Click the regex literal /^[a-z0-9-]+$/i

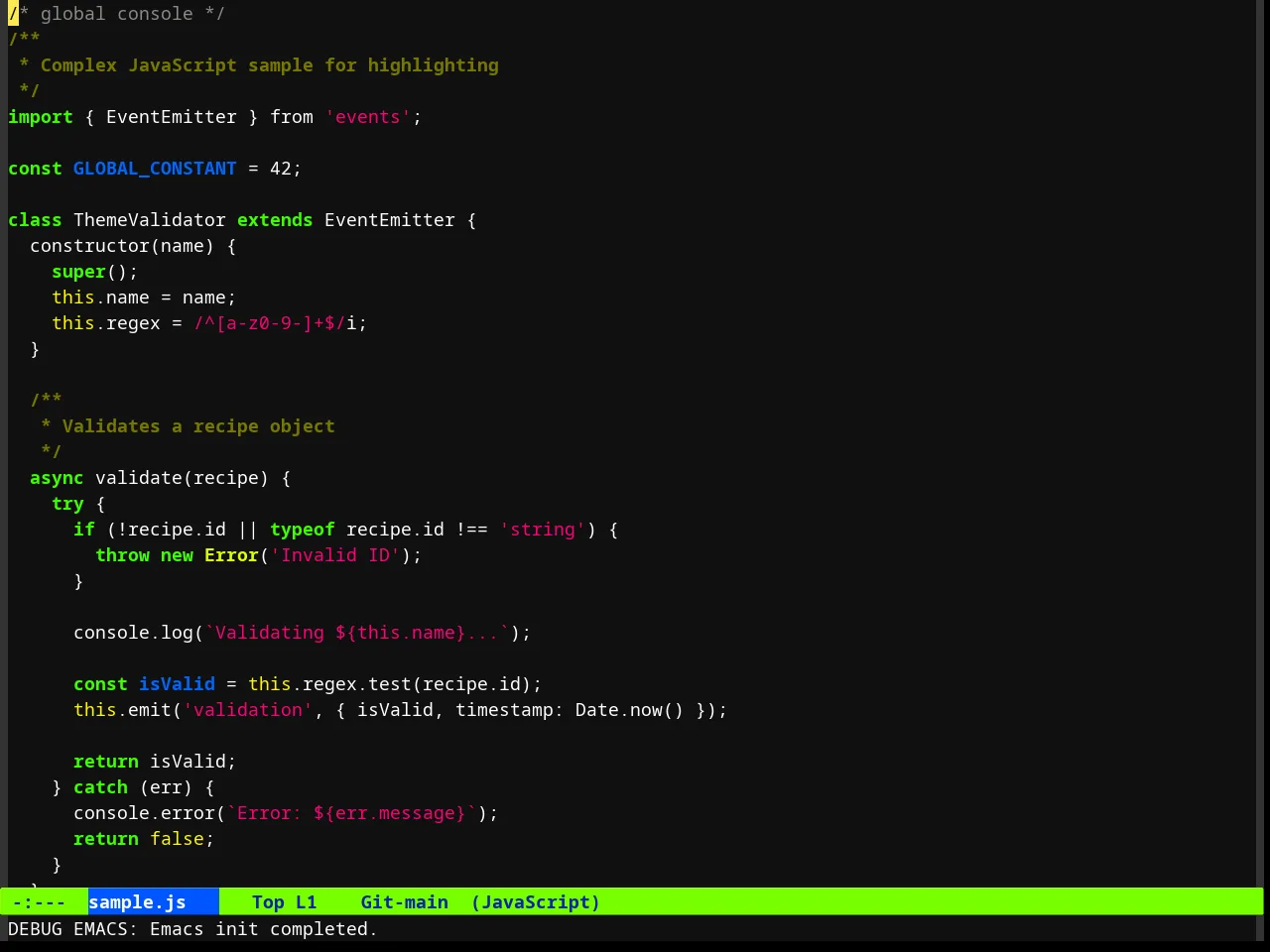pos(275,323)
